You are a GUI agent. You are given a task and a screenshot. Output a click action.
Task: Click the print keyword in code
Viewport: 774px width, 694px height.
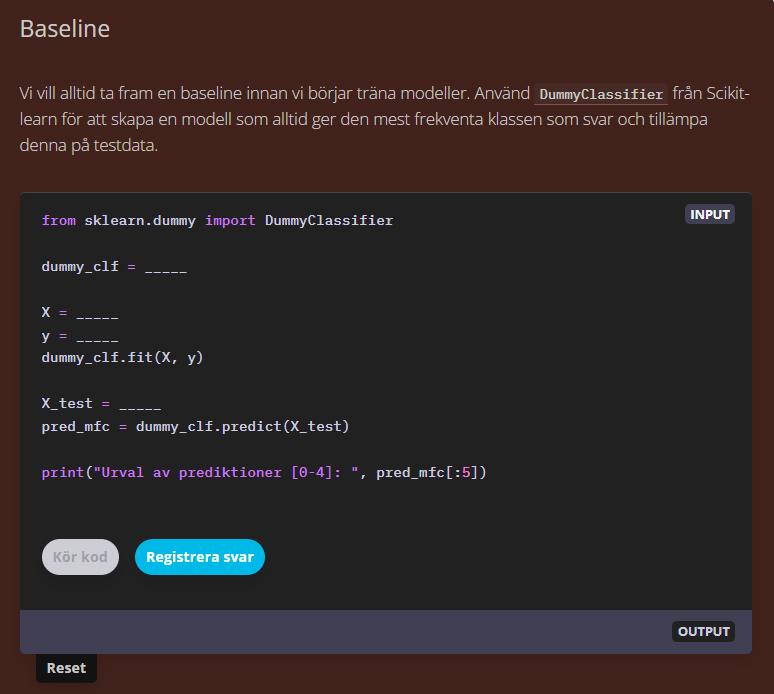[x=62, y=472]
